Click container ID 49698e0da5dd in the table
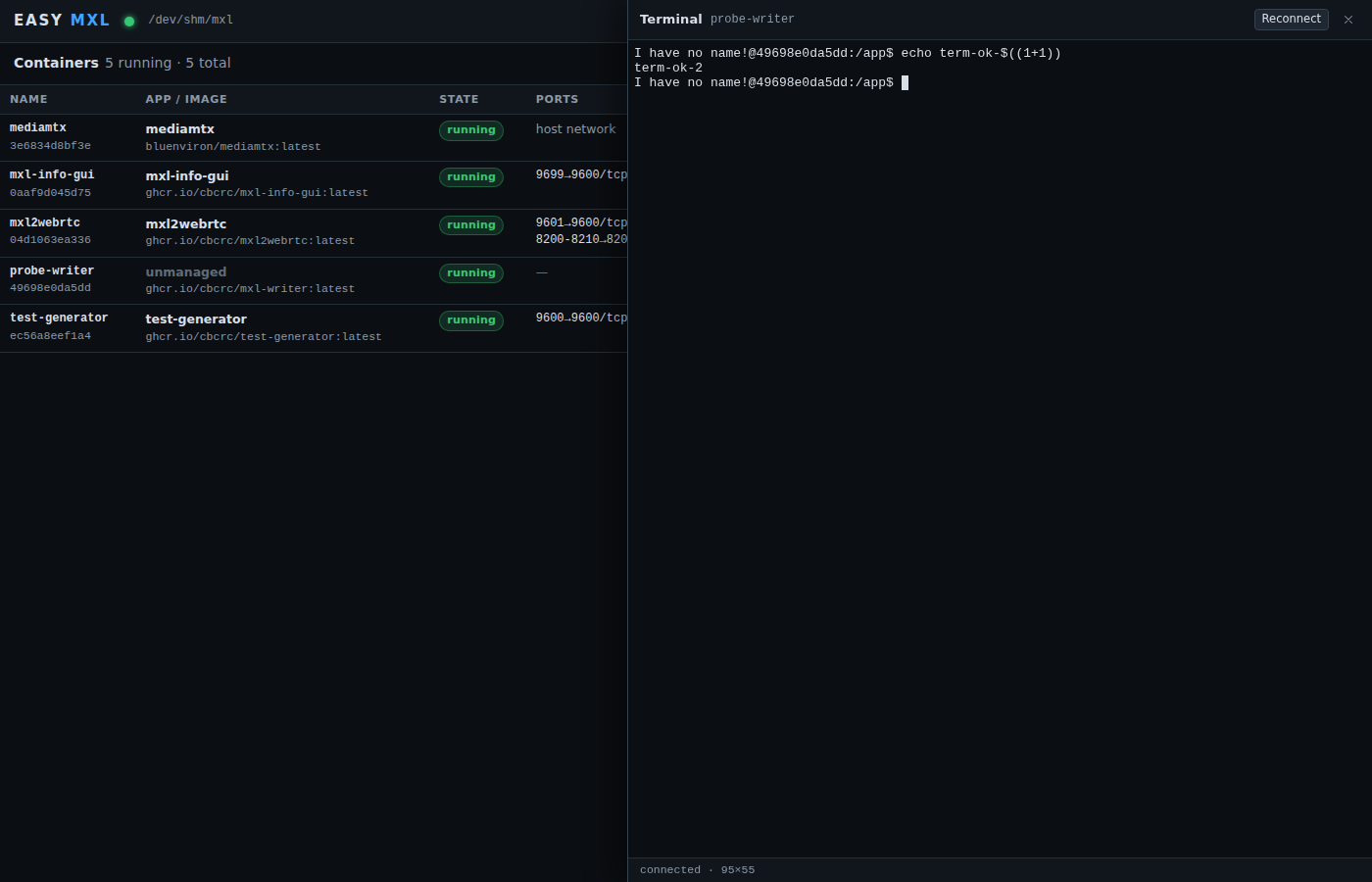 pos(50,288)
